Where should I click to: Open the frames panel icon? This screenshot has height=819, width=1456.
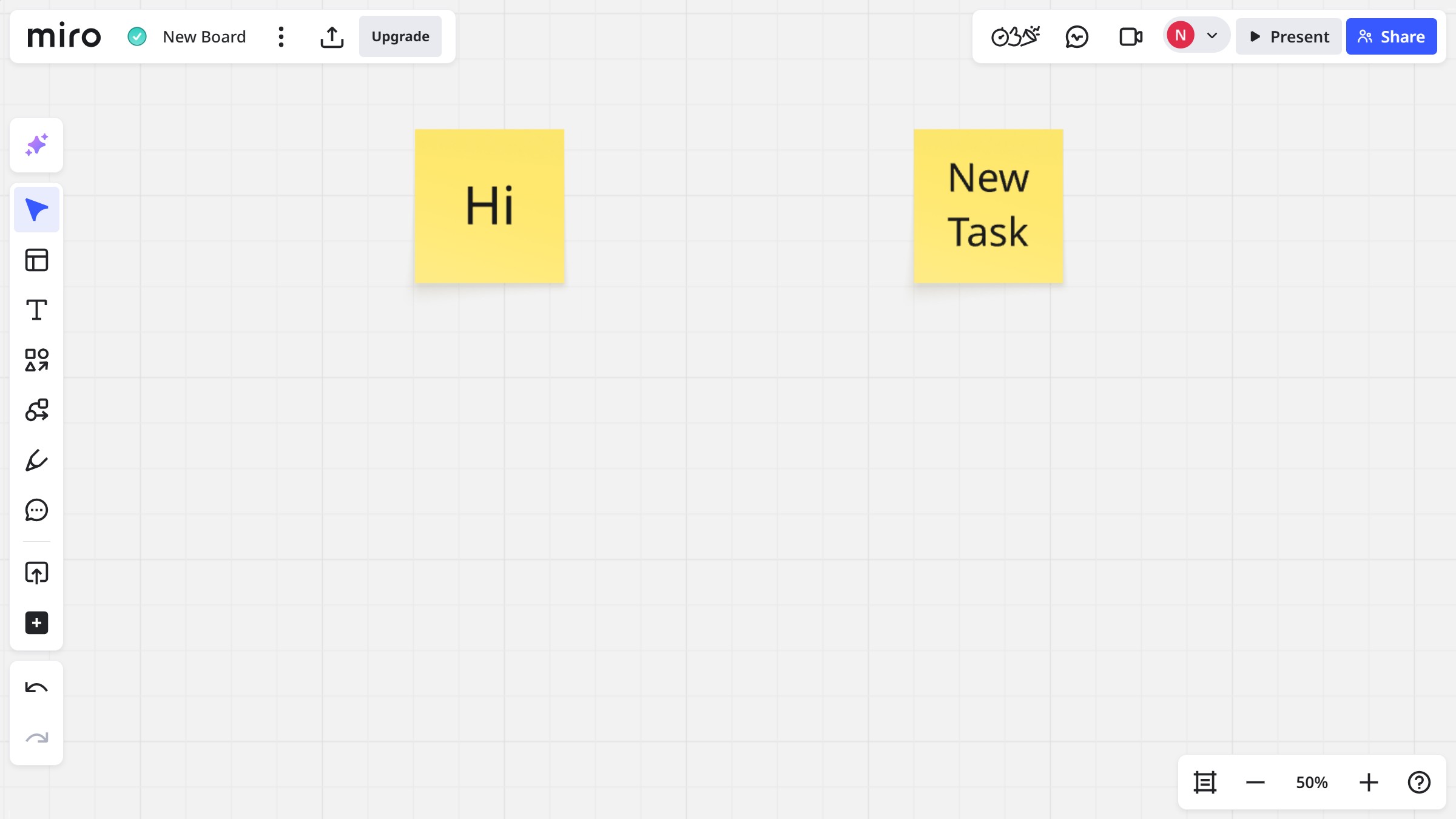pyautogui.click(x=1205, y=782)
